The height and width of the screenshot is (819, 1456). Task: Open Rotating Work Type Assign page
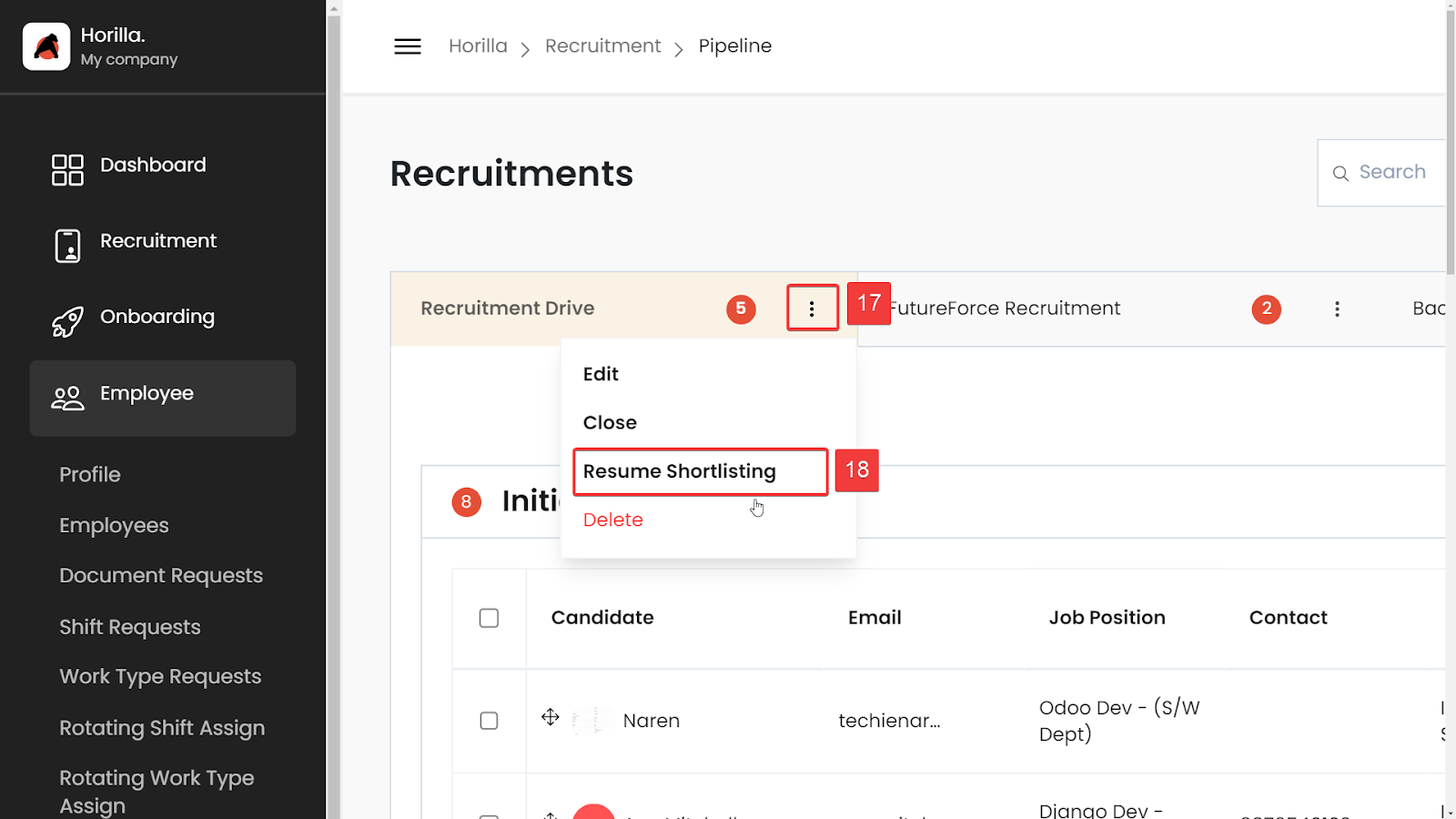[157, 792]
